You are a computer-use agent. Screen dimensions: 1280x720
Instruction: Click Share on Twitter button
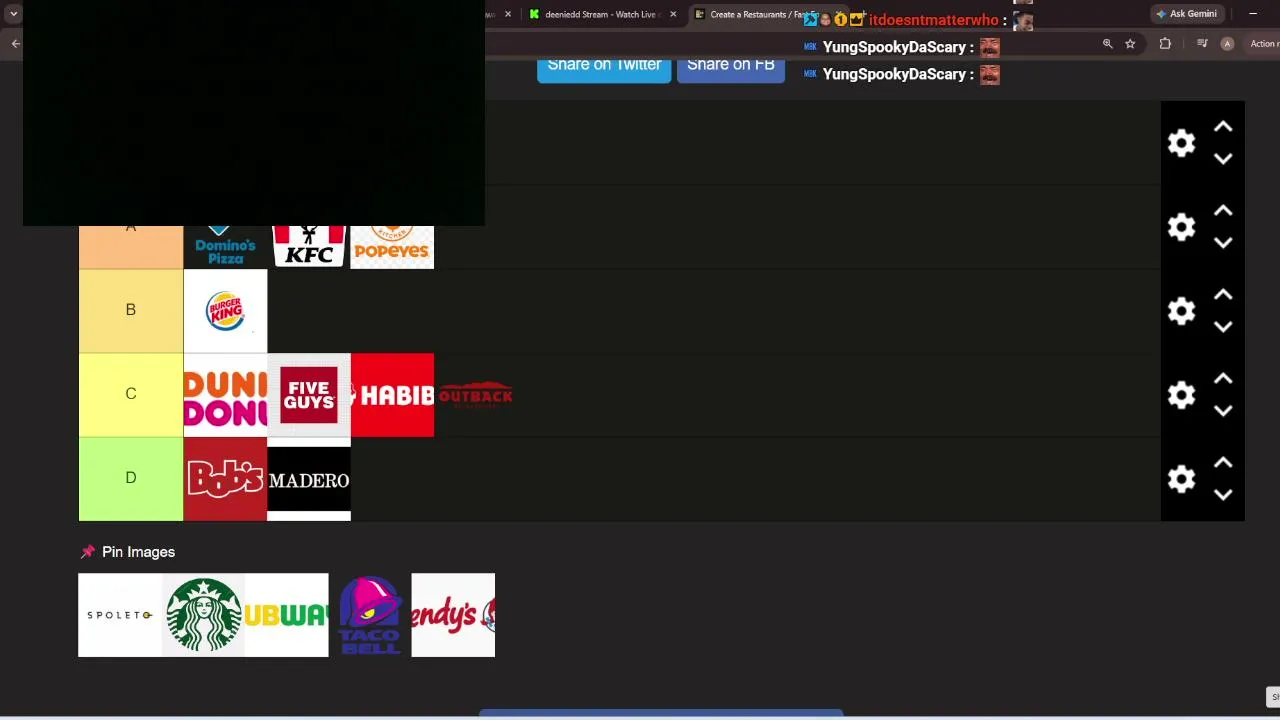click(604, 65)
